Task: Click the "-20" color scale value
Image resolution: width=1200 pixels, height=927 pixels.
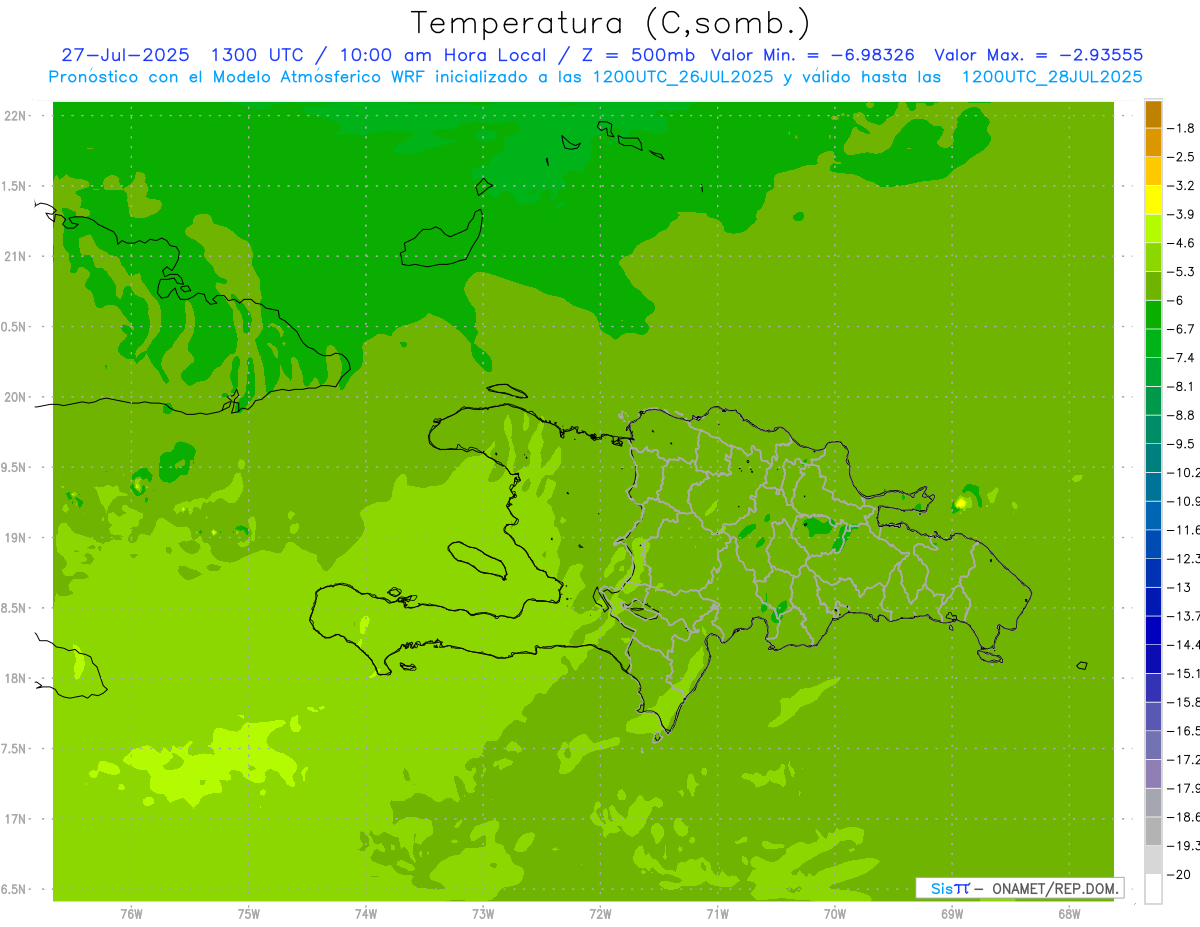Action: pyautogui.click(x=1179, y=875)
